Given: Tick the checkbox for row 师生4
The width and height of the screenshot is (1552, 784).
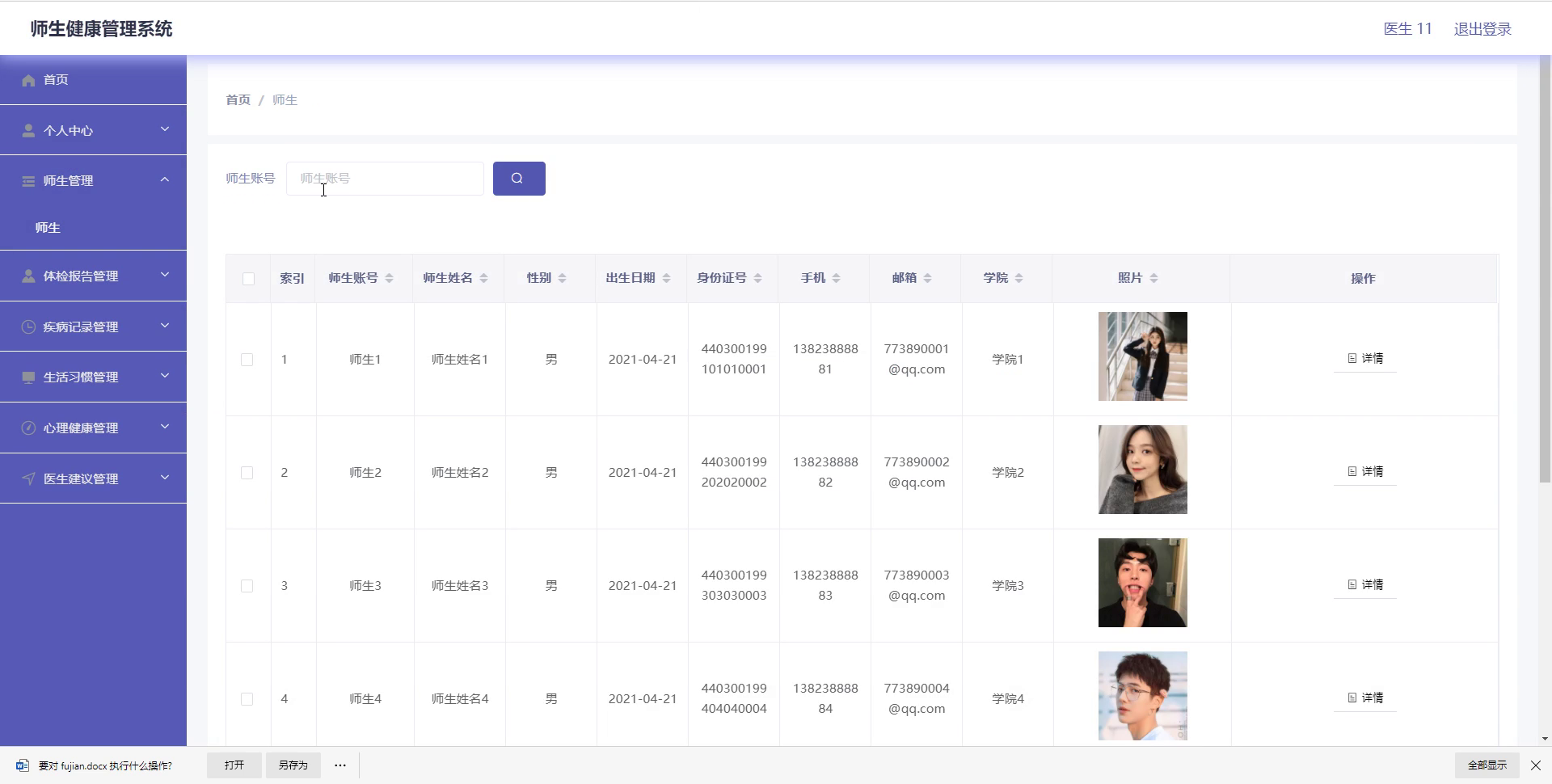Looking at the screenshot, I should (x=247, y=699).
